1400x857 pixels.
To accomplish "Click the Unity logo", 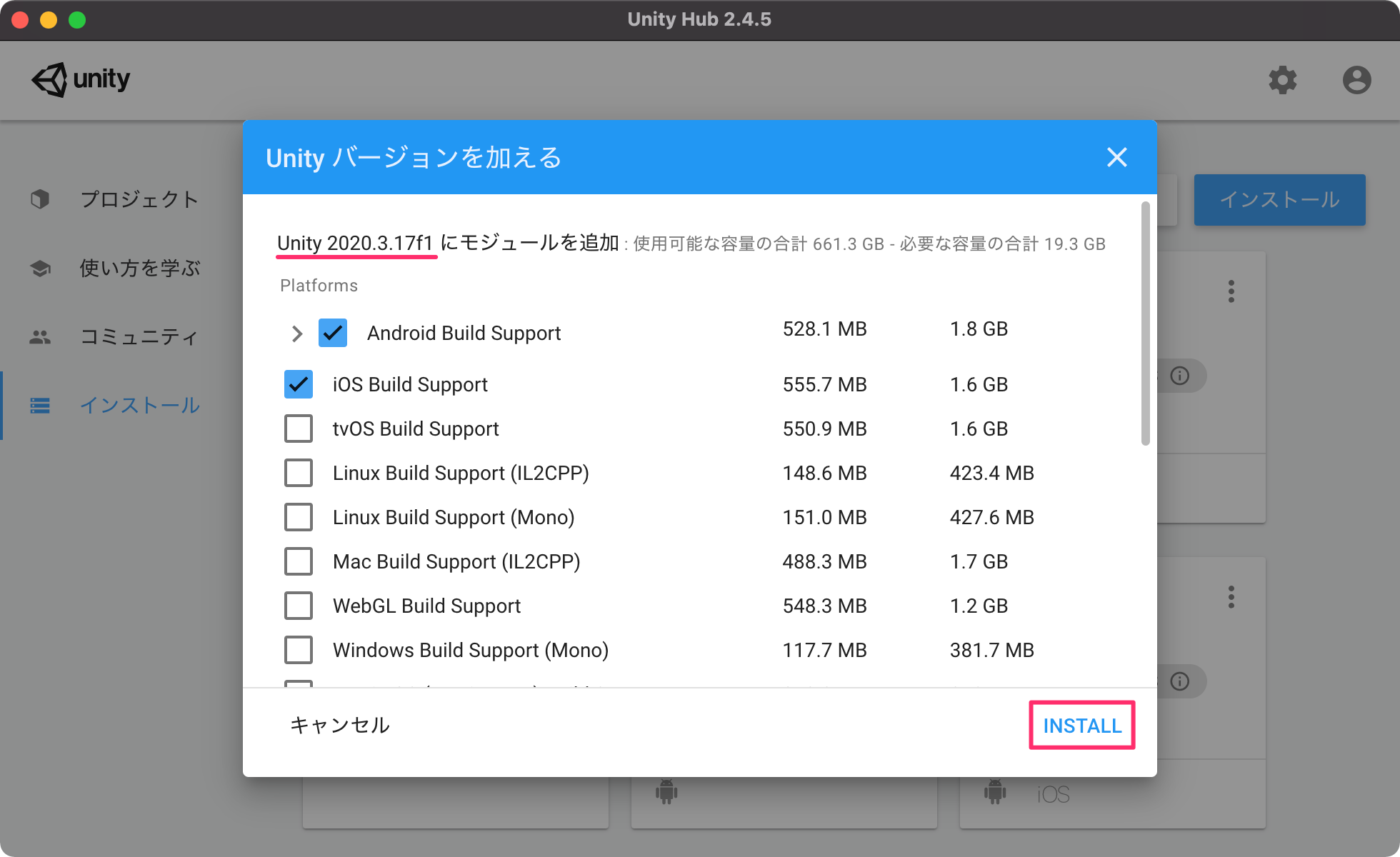I will [x=81, y=79].
